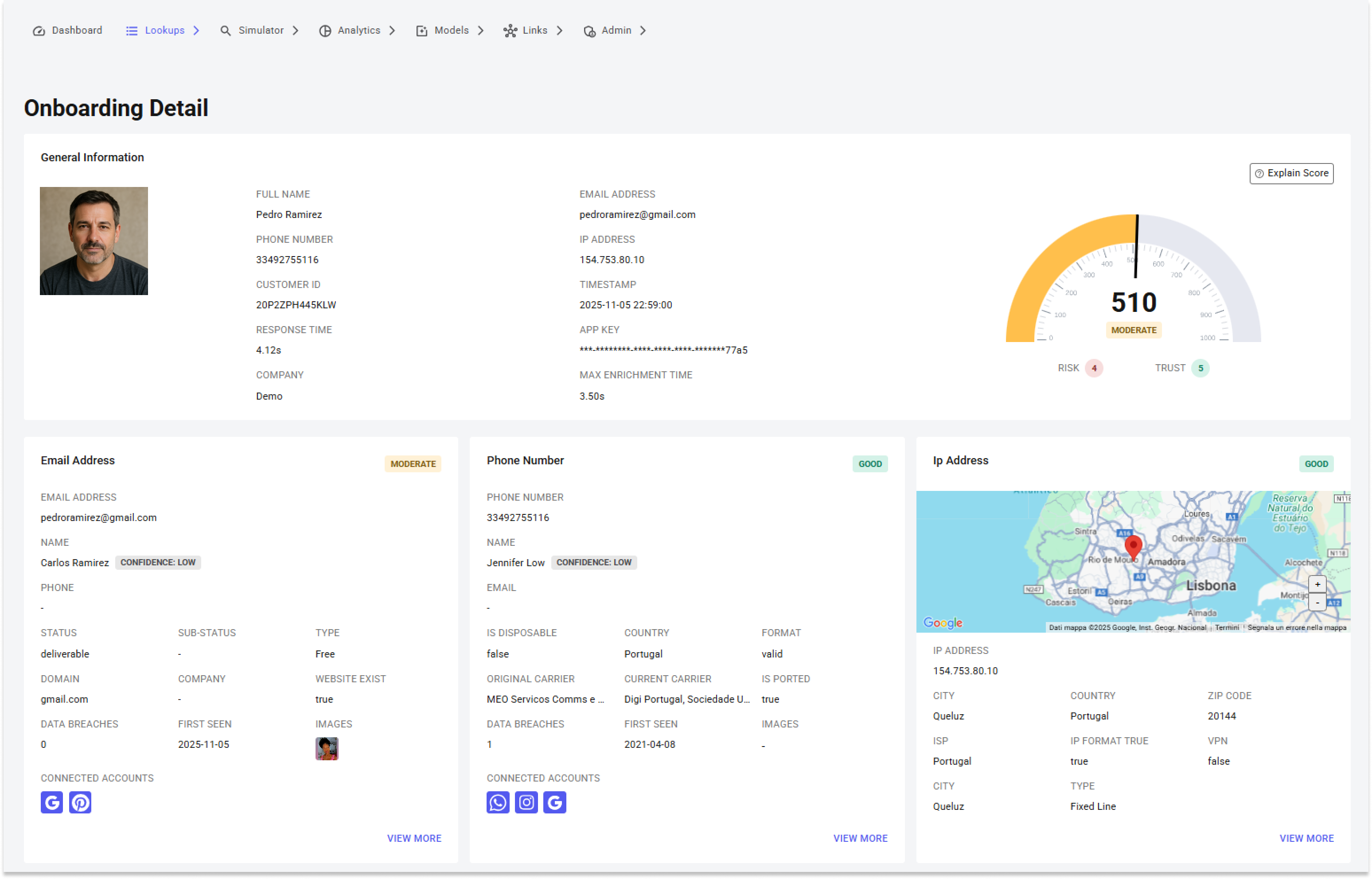This screenshot has height=879, width=1372.
Task: Click View More in Email Address card
Action: [414, 838]
